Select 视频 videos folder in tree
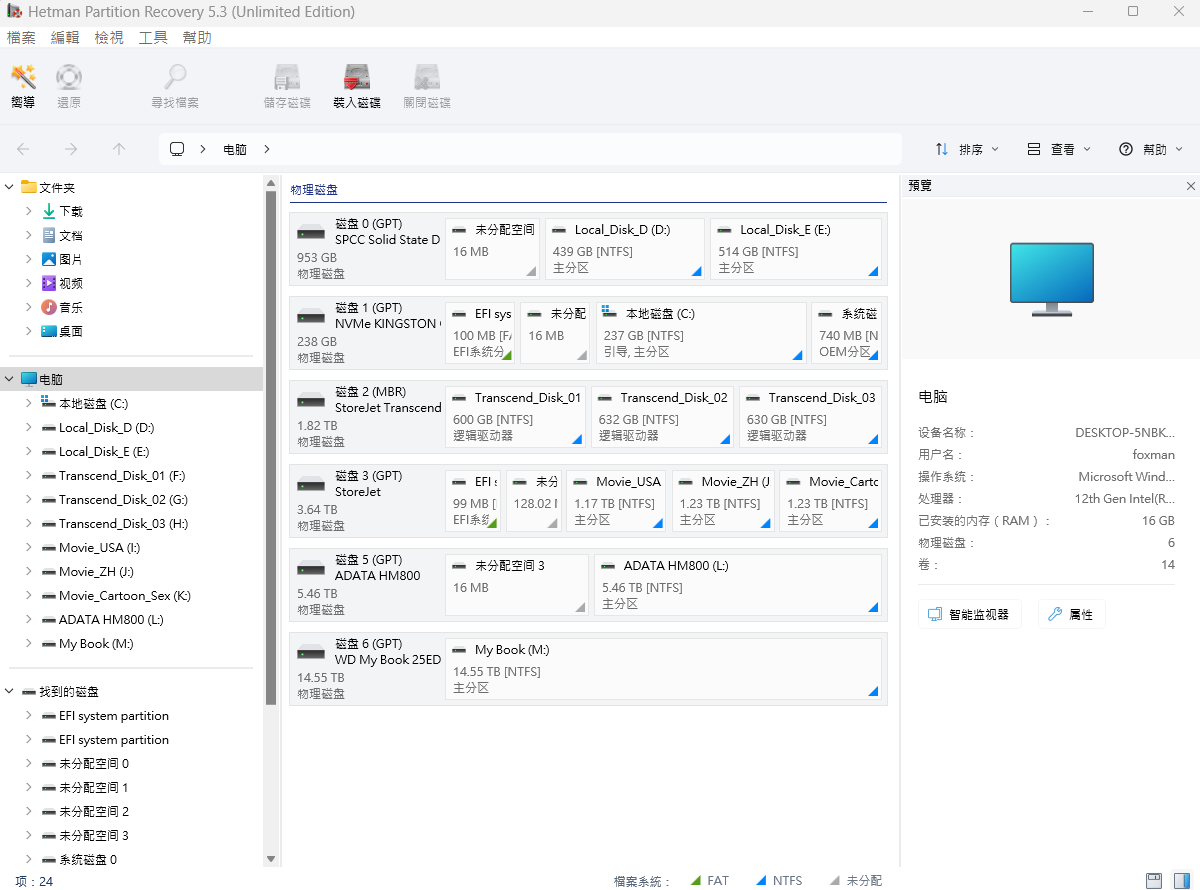Viewport: 1200px width, 890px height. (x=71, y=284)
